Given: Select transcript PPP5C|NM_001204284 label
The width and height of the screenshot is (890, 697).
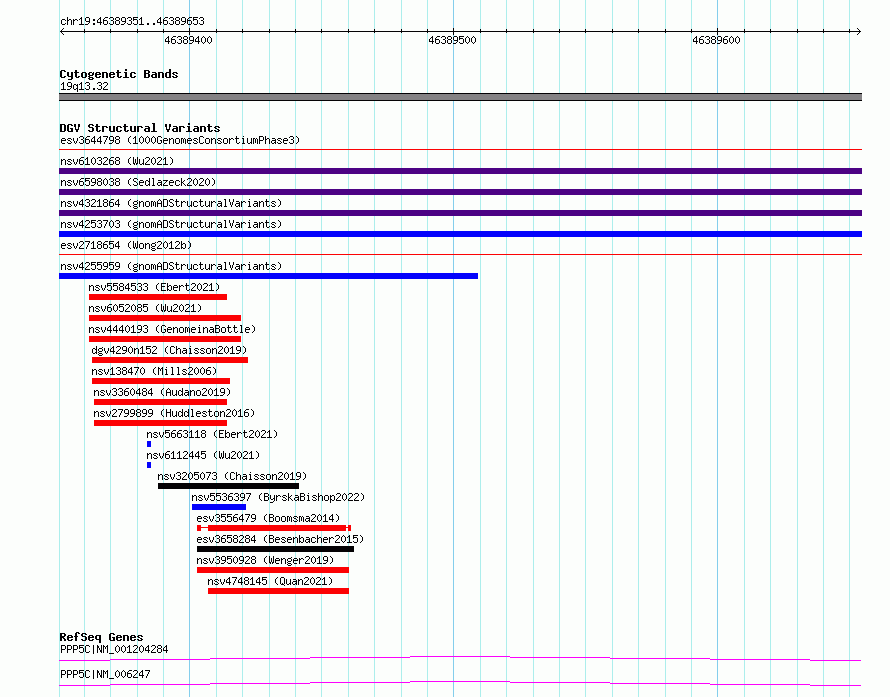Looking at the screenshot, I should [114, 649].
